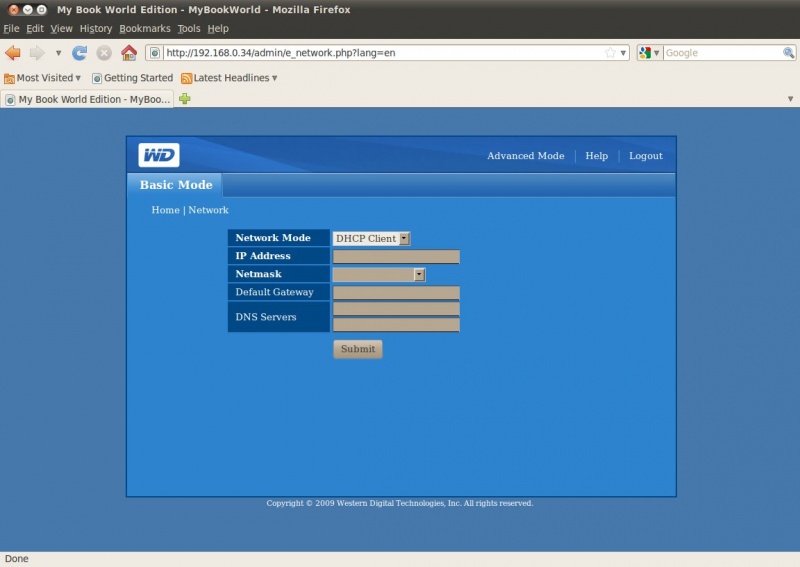The height and width of the screenshot is (567, 800).
Task: Open the Google search engine selector
Action: (x=649, y=53)
